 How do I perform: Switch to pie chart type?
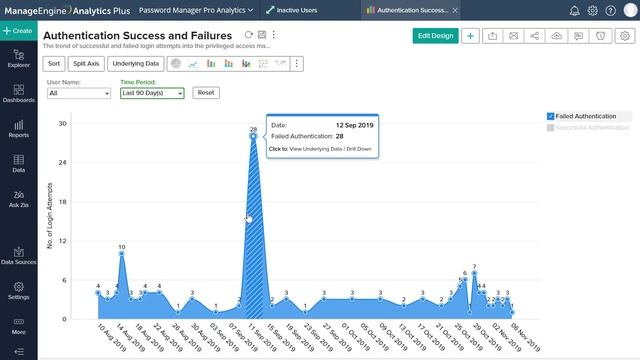tap(176, 64)
